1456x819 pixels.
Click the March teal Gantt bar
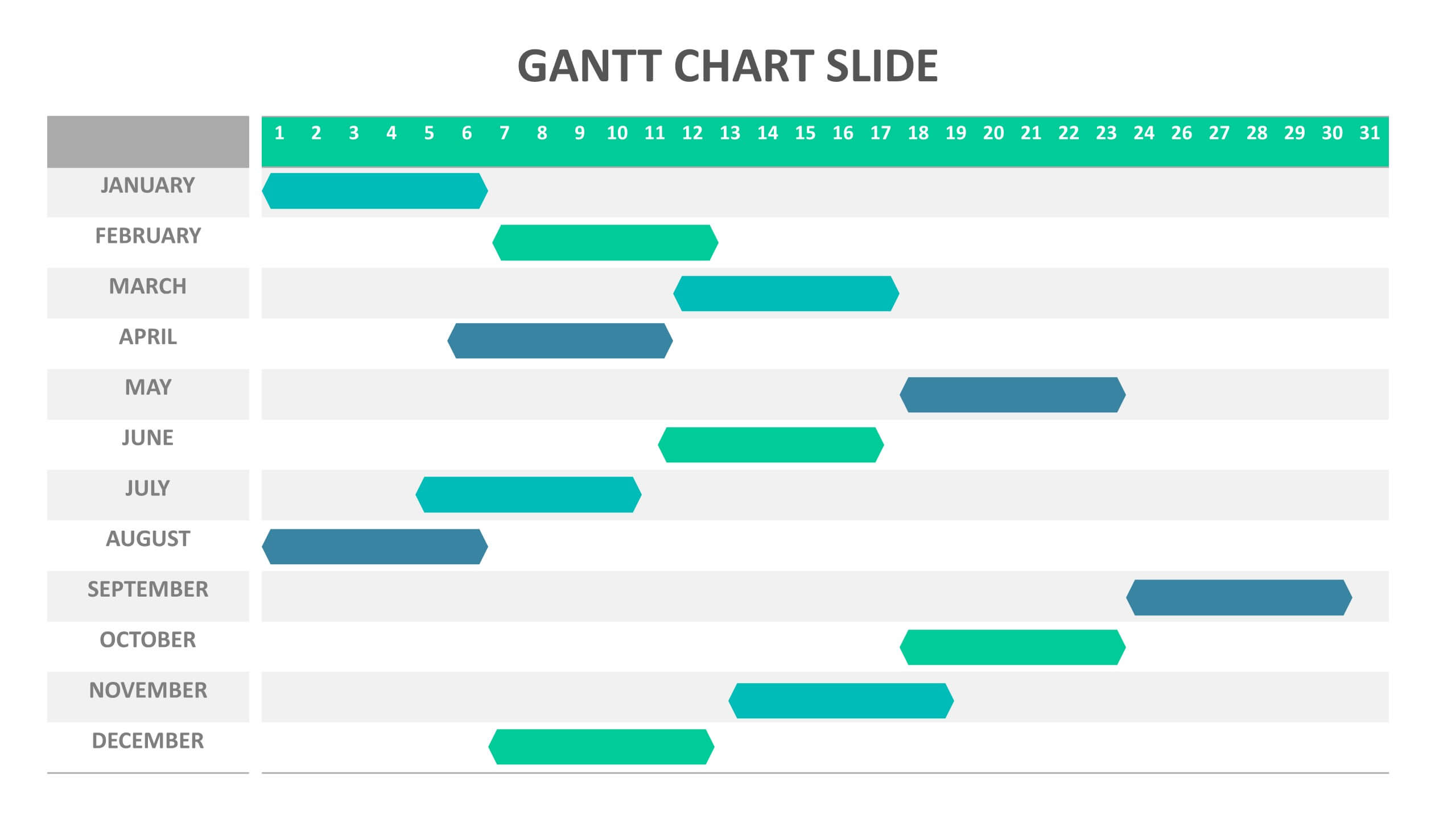pos(786,293)
